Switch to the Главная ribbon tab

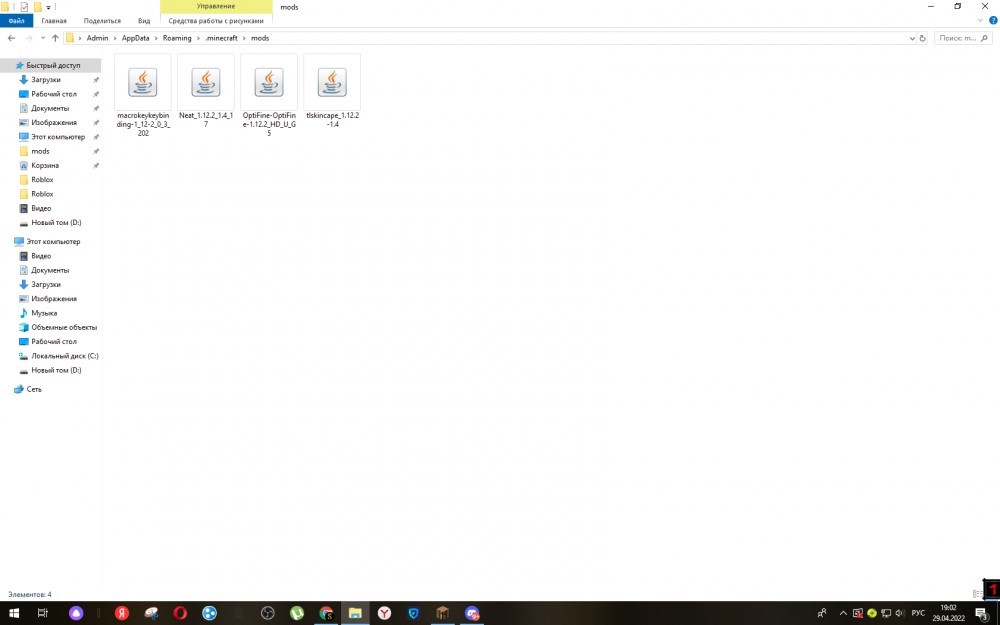click(x=54, y=21)
